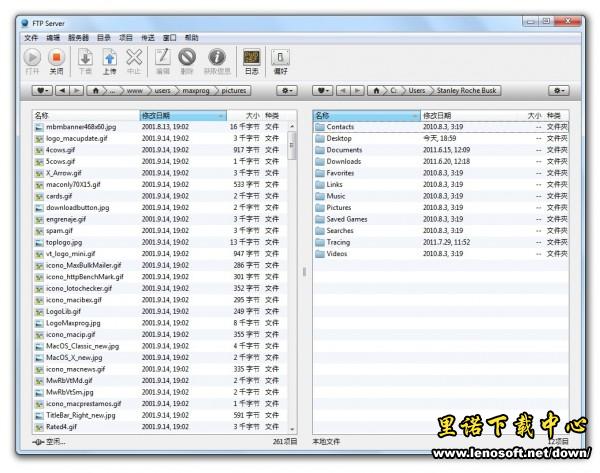
Task: Click the remote list scrollbar thumb
Action: coord(292,145)
